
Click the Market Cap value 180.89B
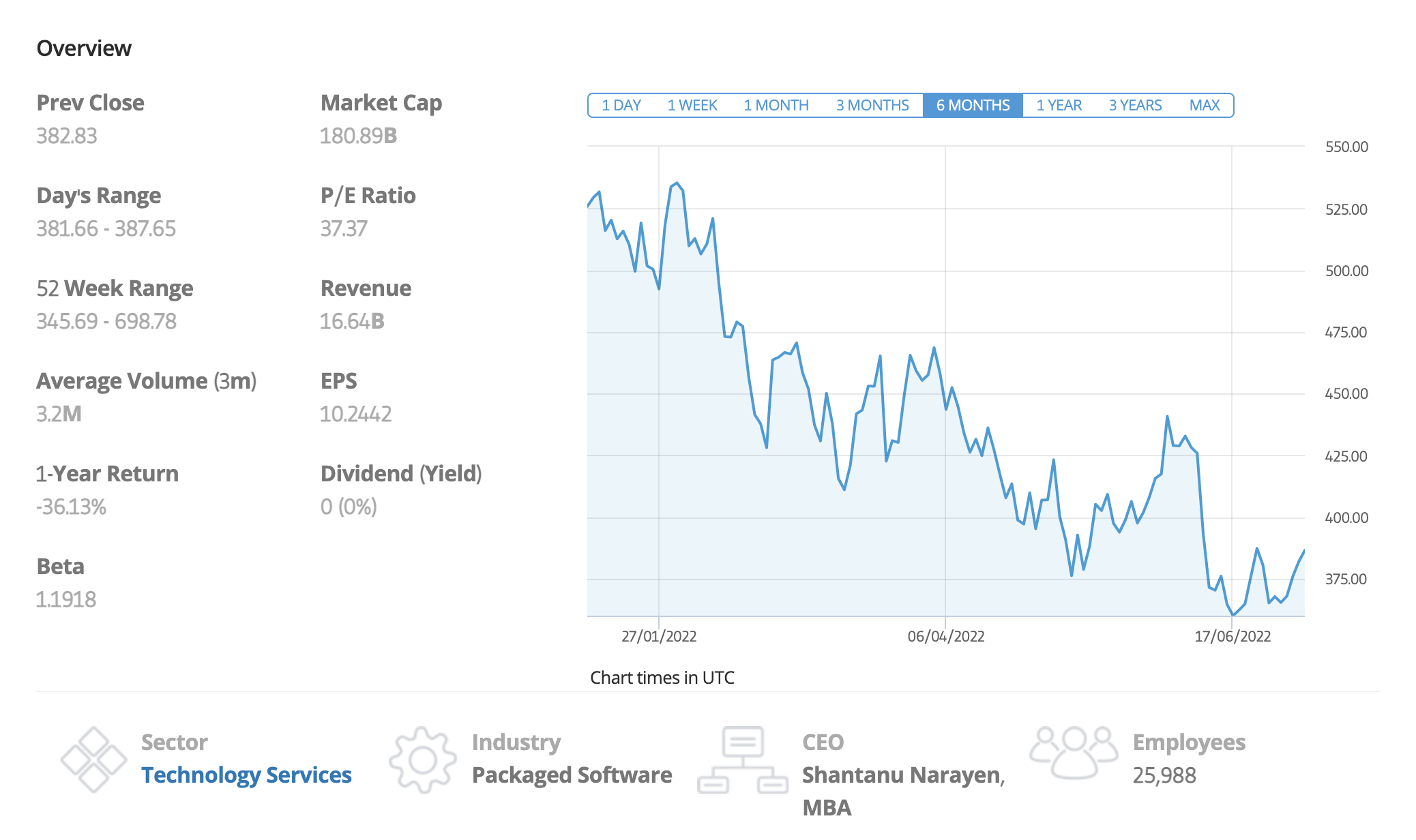359,136
